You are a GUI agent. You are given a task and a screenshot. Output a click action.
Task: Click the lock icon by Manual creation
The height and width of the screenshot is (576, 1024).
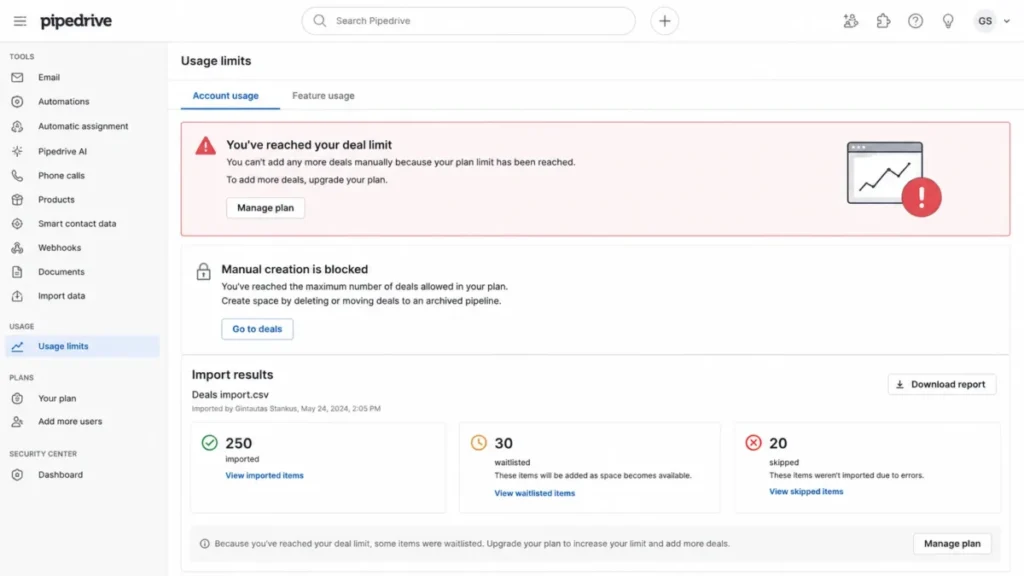(x=204, y=271)
